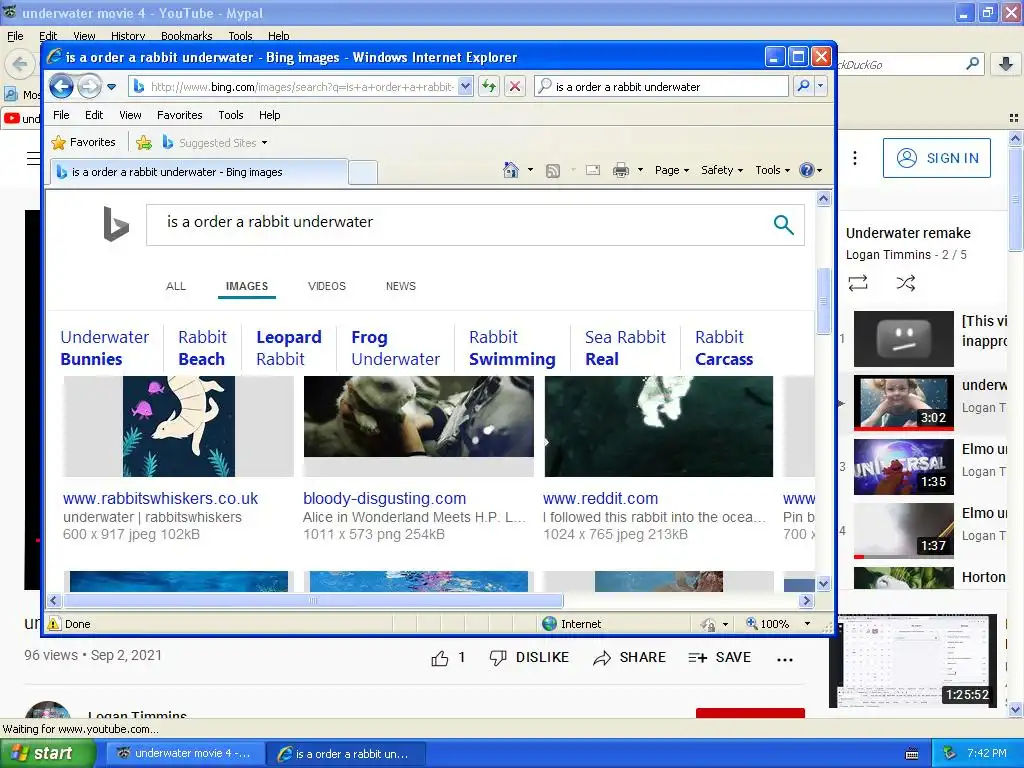This screenshot has width=1024, height=768.
Task: Click the RSS feeds icon
Action: click(x=553, y=170)
